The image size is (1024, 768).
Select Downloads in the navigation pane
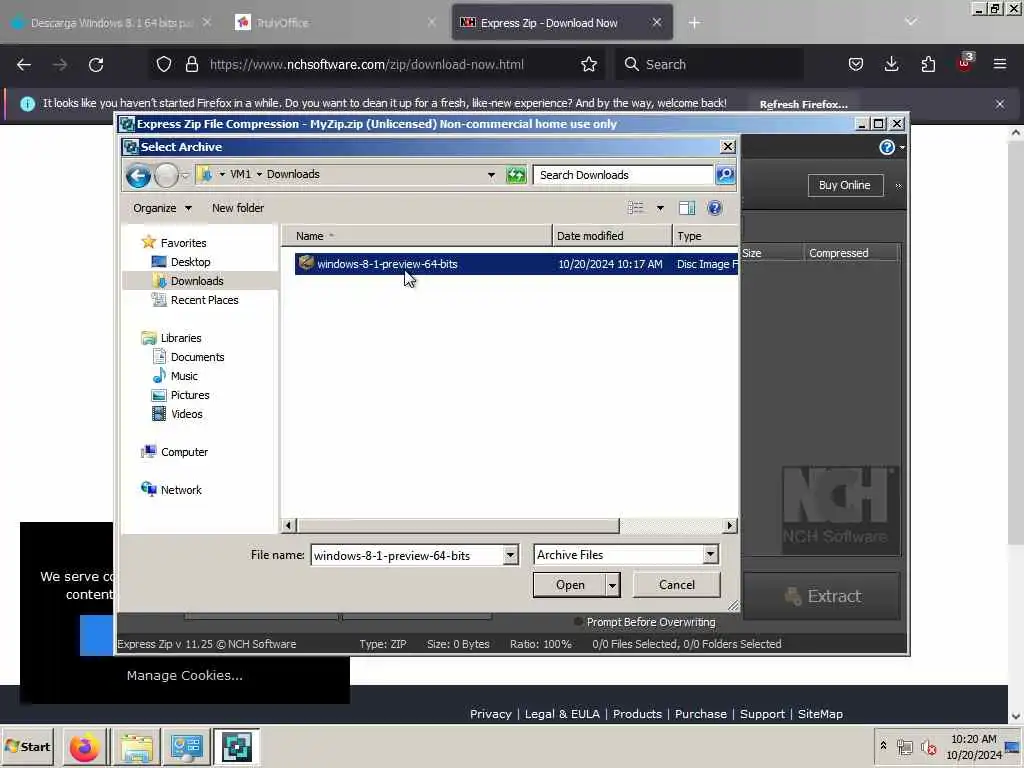197,281
